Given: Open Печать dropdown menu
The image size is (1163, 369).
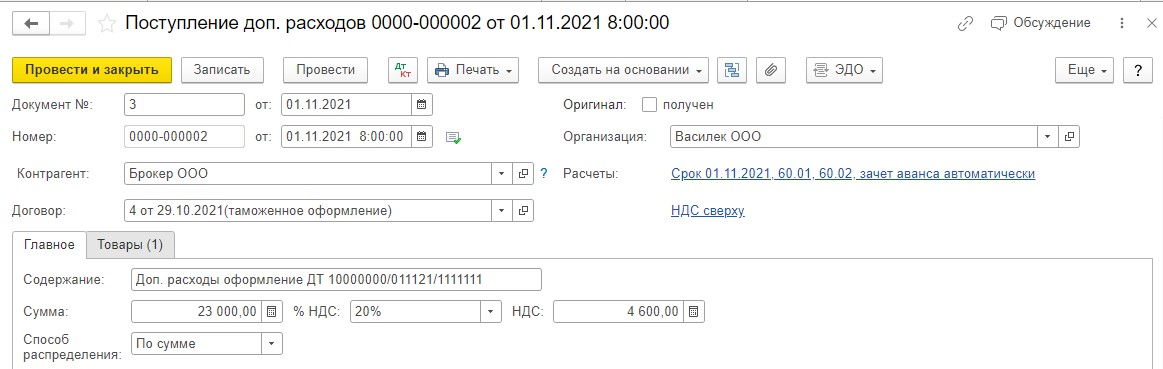Looking at the screenshot, I should point(472,70).
